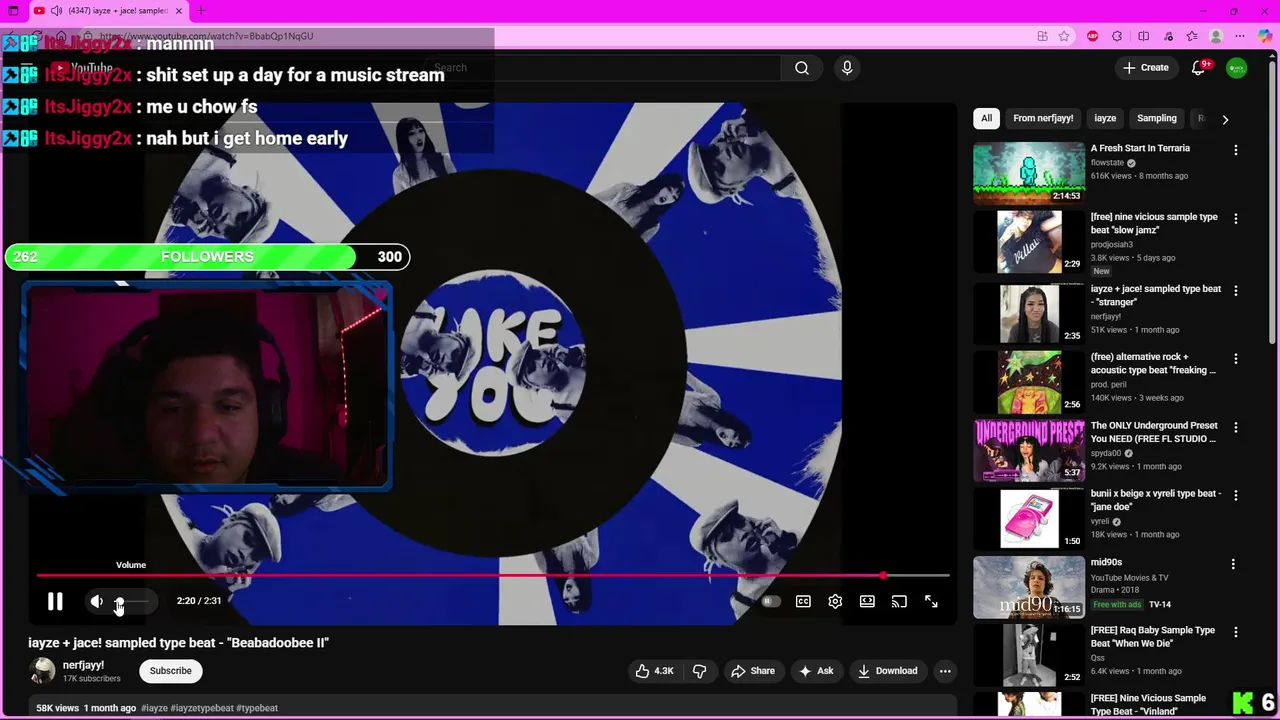Click the #iayzetypebeat hashtag

[x=203, y=708]
